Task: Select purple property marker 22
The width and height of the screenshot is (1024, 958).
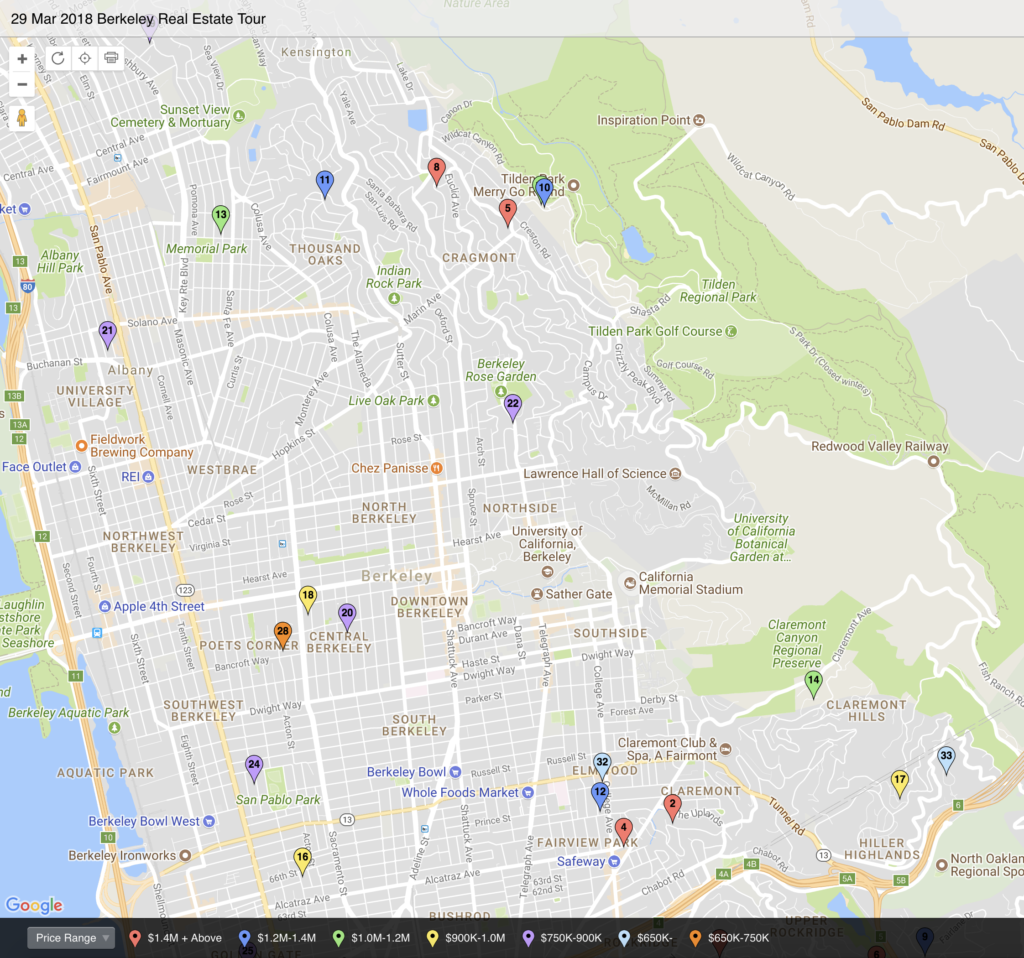Action: (513, 407)
